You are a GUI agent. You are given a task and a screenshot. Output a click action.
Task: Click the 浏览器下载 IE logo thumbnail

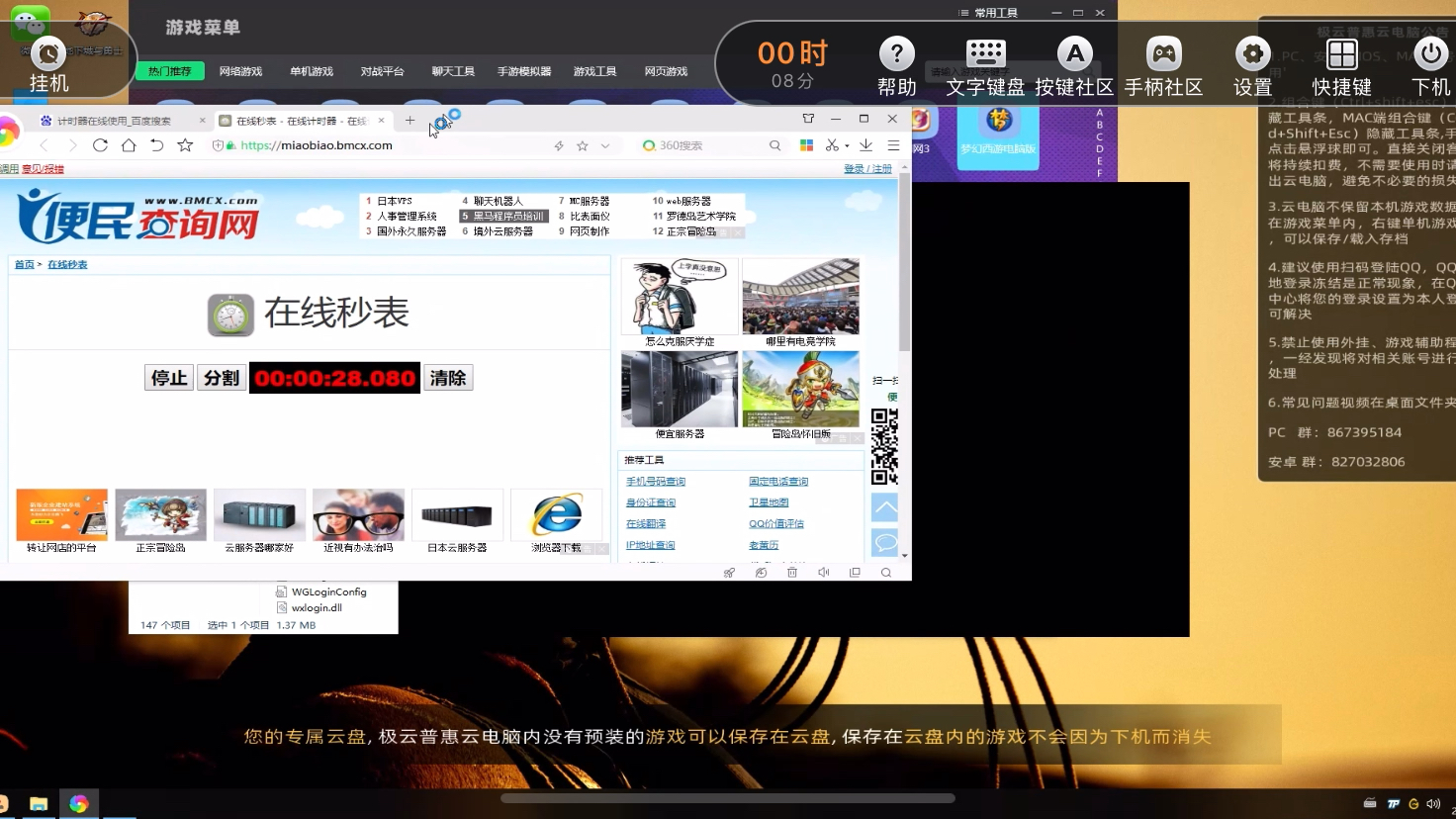pyautogui.click(x=557, y=514)
